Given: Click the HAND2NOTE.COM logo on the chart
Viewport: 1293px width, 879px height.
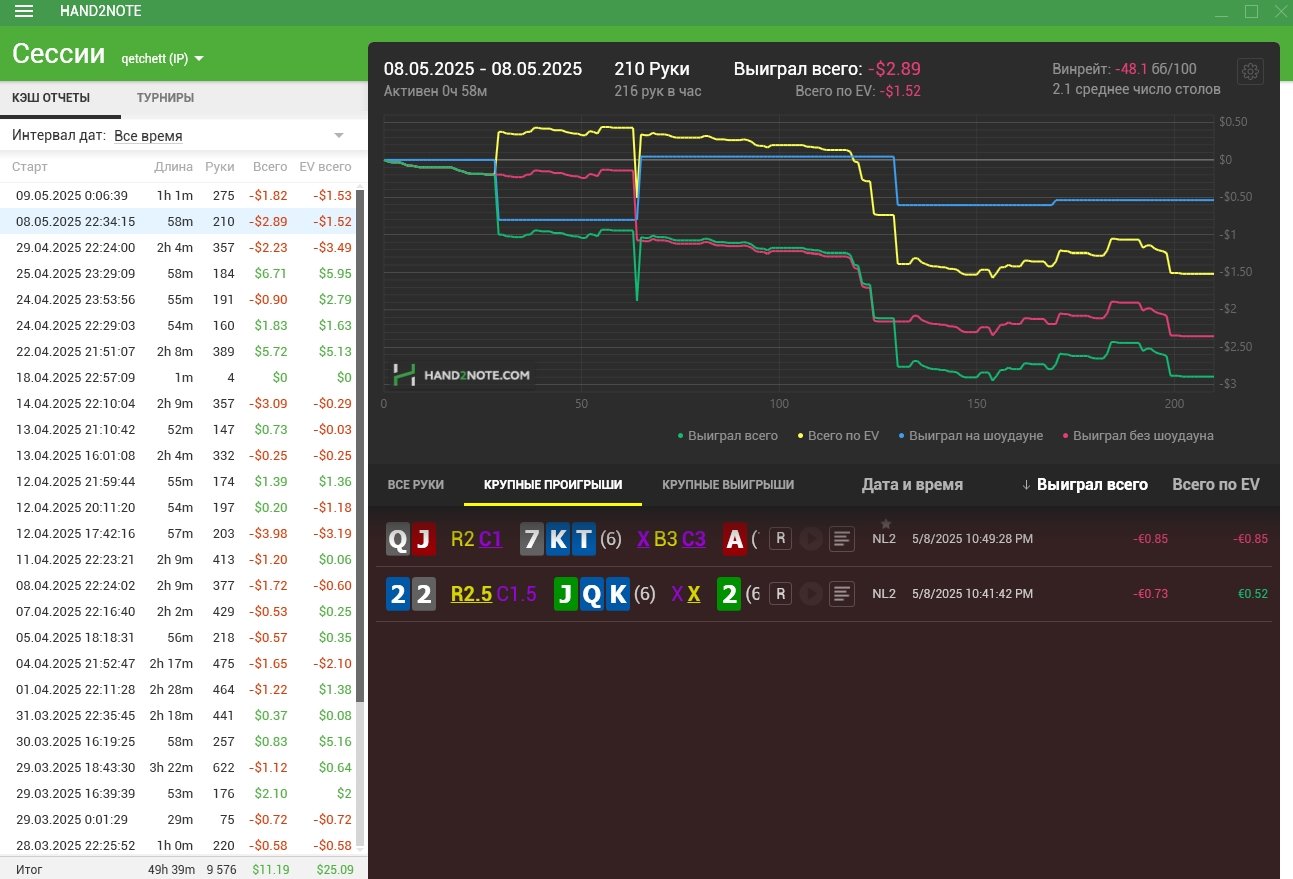Looking at the screenshot, I should [x=462, y=376].
